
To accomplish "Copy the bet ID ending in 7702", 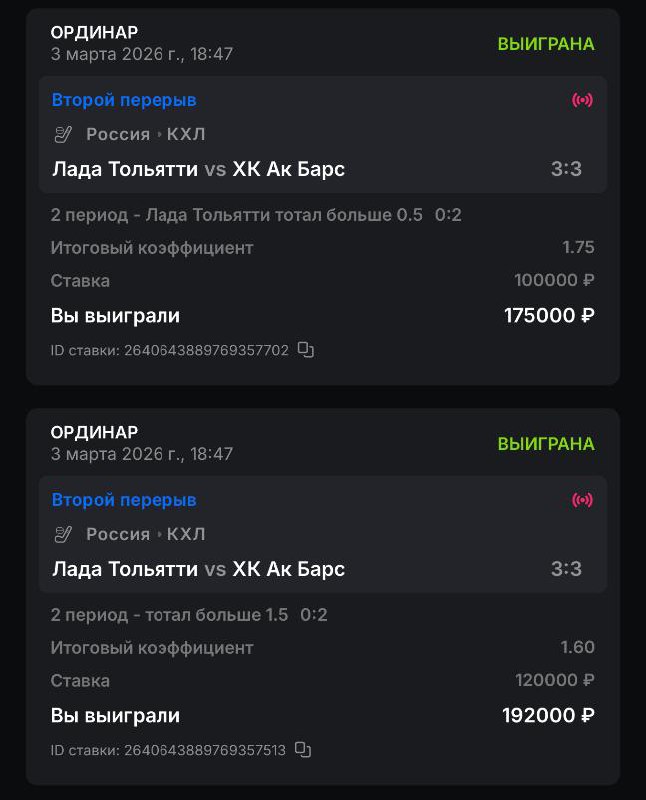I will [307, 350].
